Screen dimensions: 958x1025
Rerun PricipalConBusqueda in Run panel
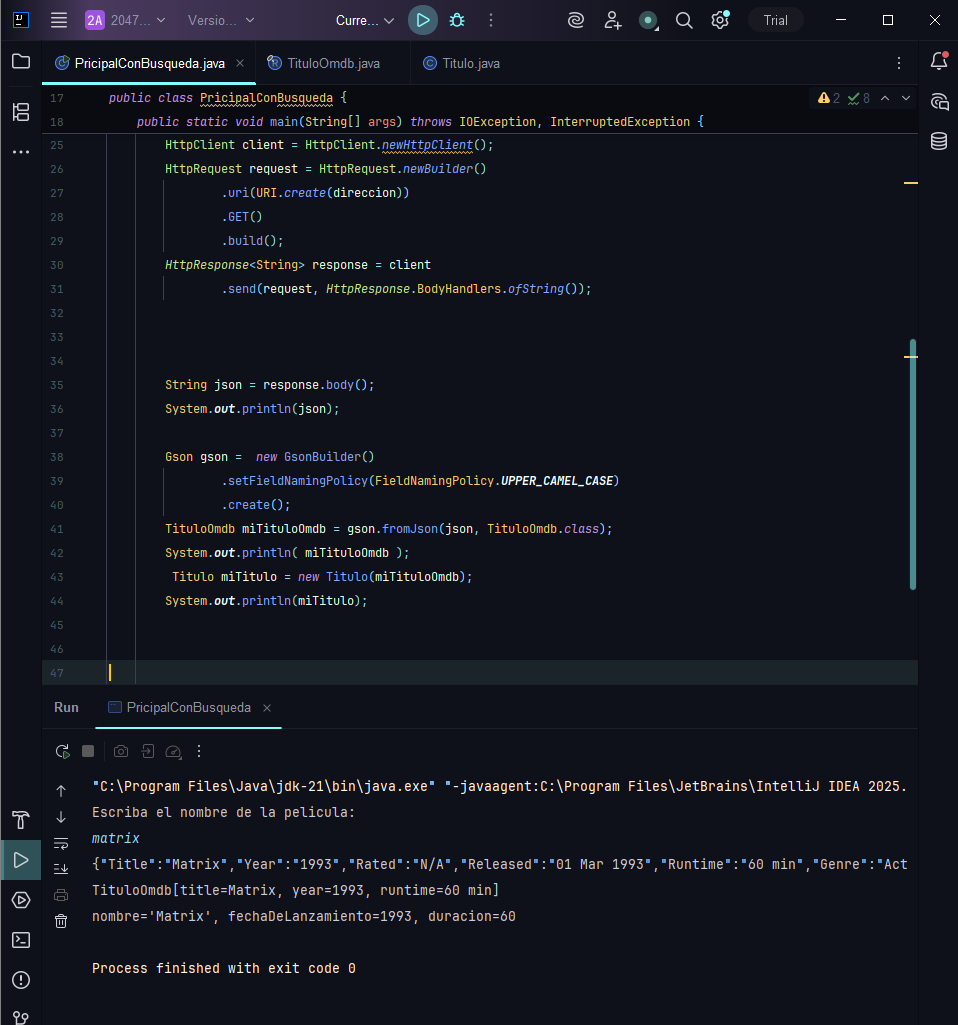click(x=62, y=751)
